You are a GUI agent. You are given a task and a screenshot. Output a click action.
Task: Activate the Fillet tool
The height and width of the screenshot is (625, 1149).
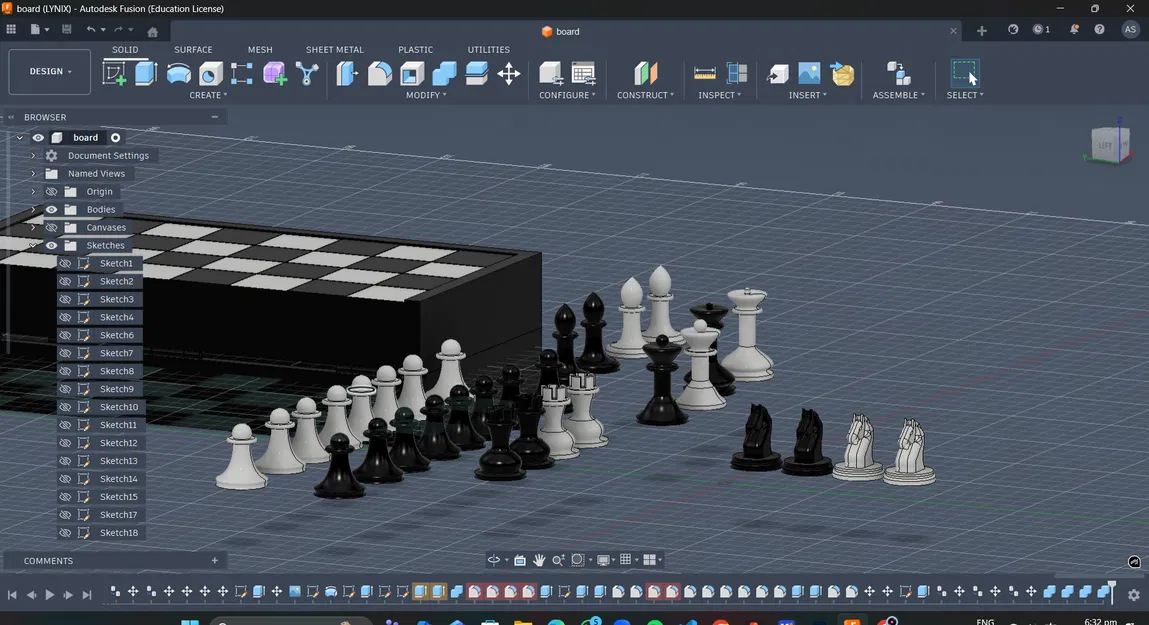(380, 73)
